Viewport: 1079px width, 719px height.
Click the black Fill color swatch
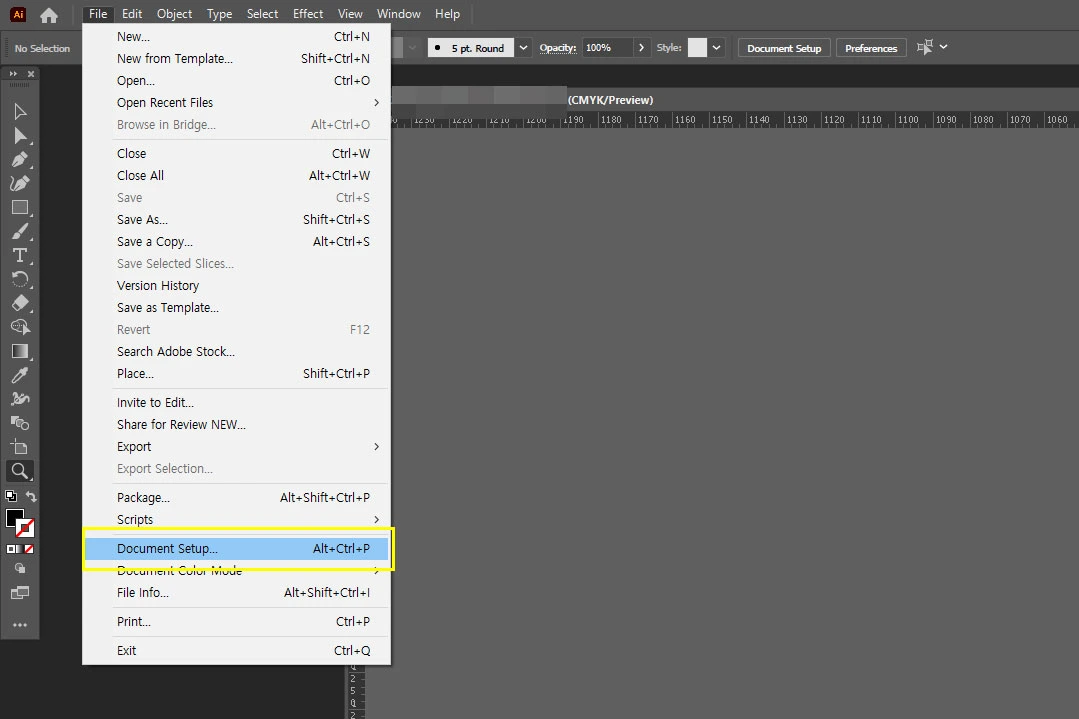[14, 517]
